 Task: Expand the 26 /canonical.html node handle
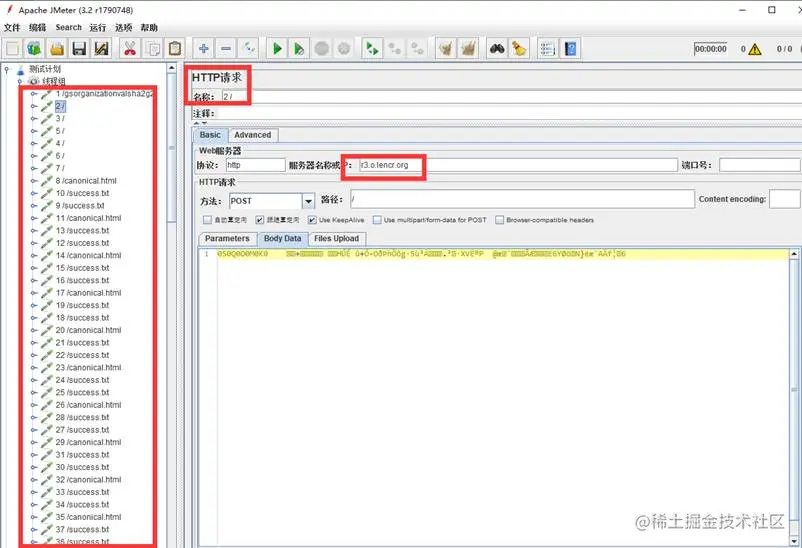click(34, 405)
